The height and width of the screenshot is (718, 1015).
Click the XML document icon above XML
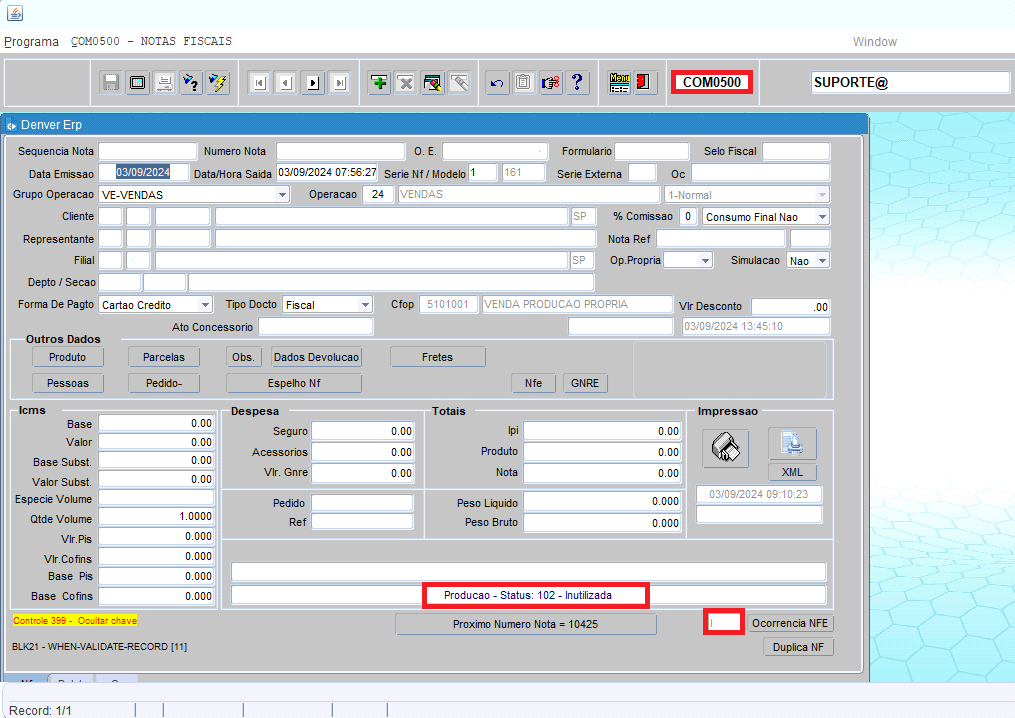(792, 444)
